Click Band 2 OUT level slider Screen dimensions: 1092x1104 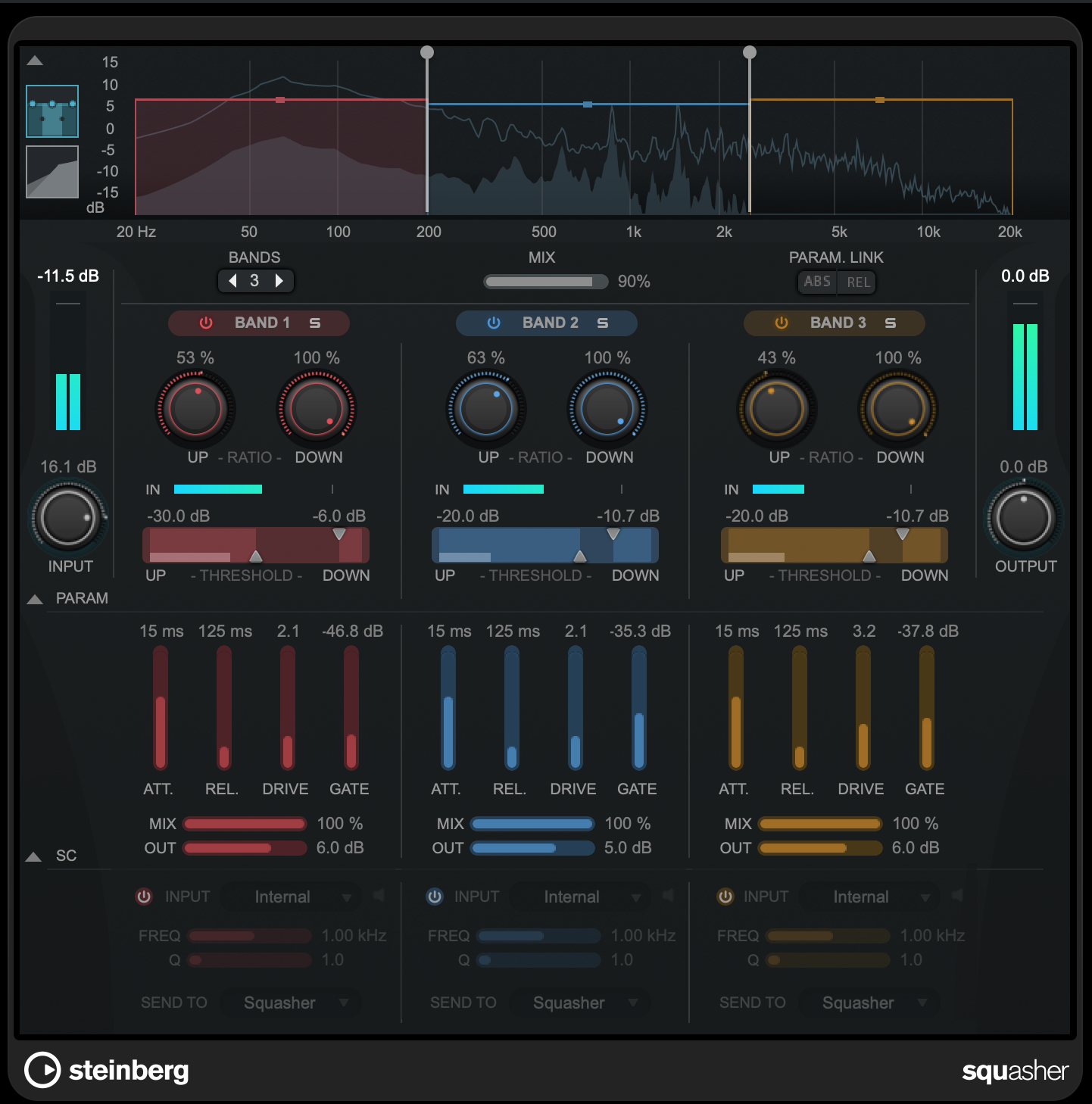[532, 848]
